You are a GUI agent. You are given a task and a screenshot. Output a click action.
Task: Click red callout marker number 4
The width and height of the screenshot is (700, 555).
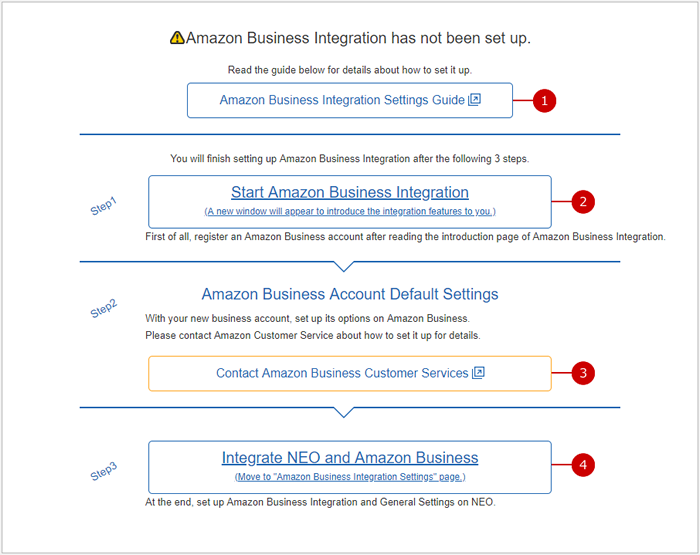click(x=583, y=465)
